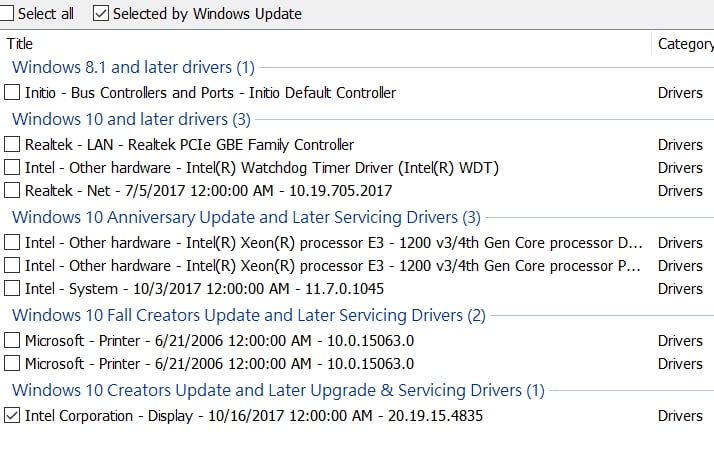Select Realtek PCIe GBE Family Controller checkbox

coord(12,144)
